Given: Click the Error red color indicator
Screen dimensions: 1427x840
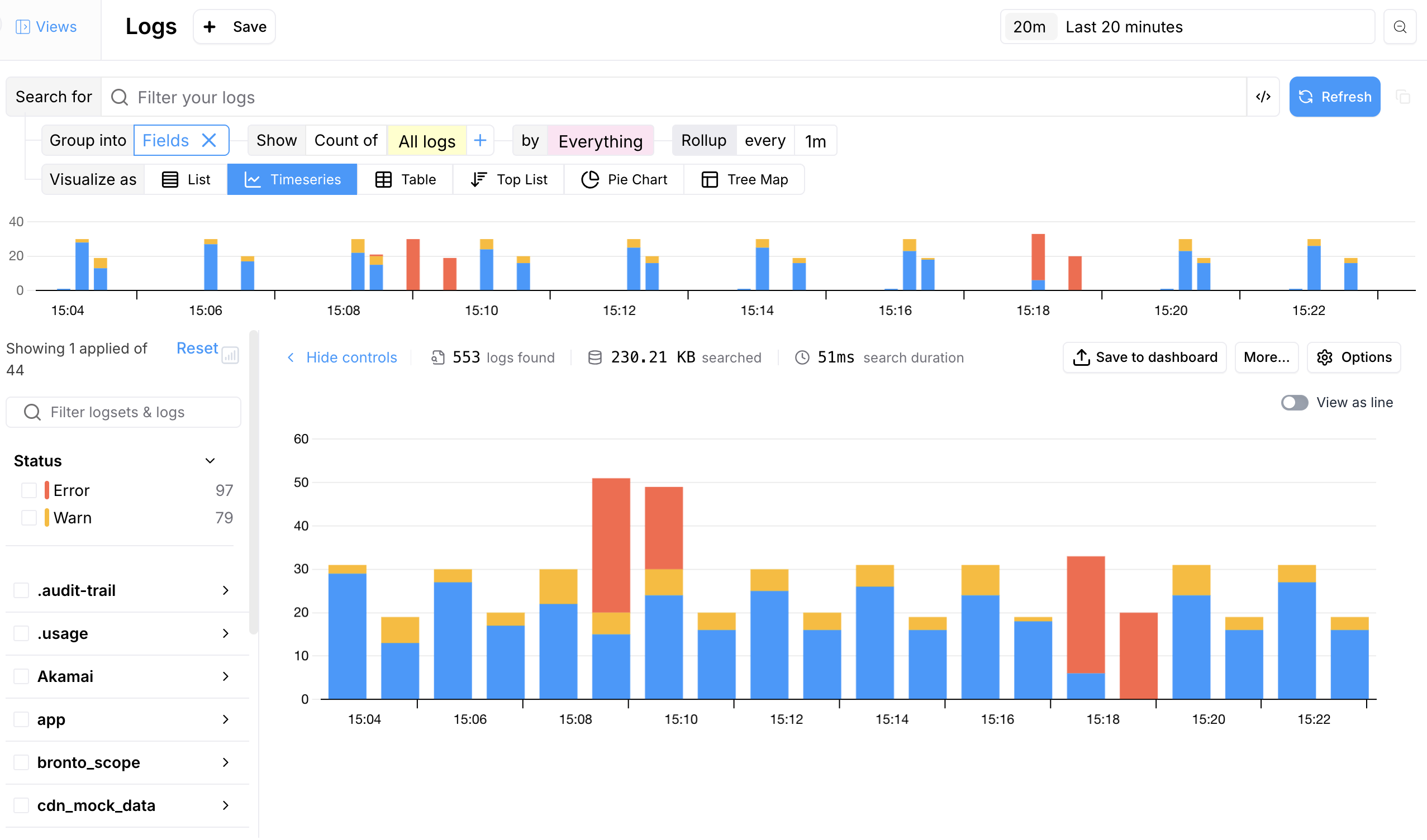Looking at the screenshot, I should pyautogui.click(x=46, y=490).
